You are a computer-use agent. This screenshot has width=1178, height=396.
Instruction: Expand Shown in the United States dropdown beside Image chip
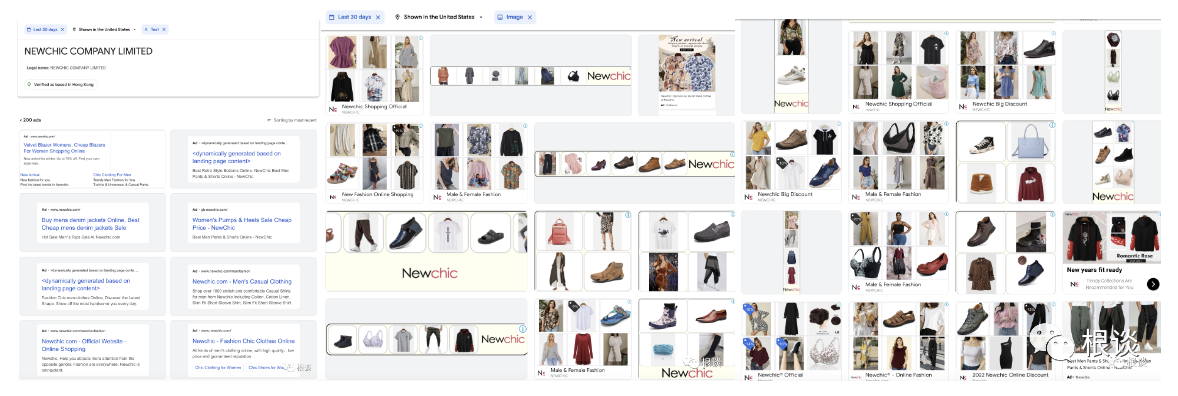tap(480, 17)
